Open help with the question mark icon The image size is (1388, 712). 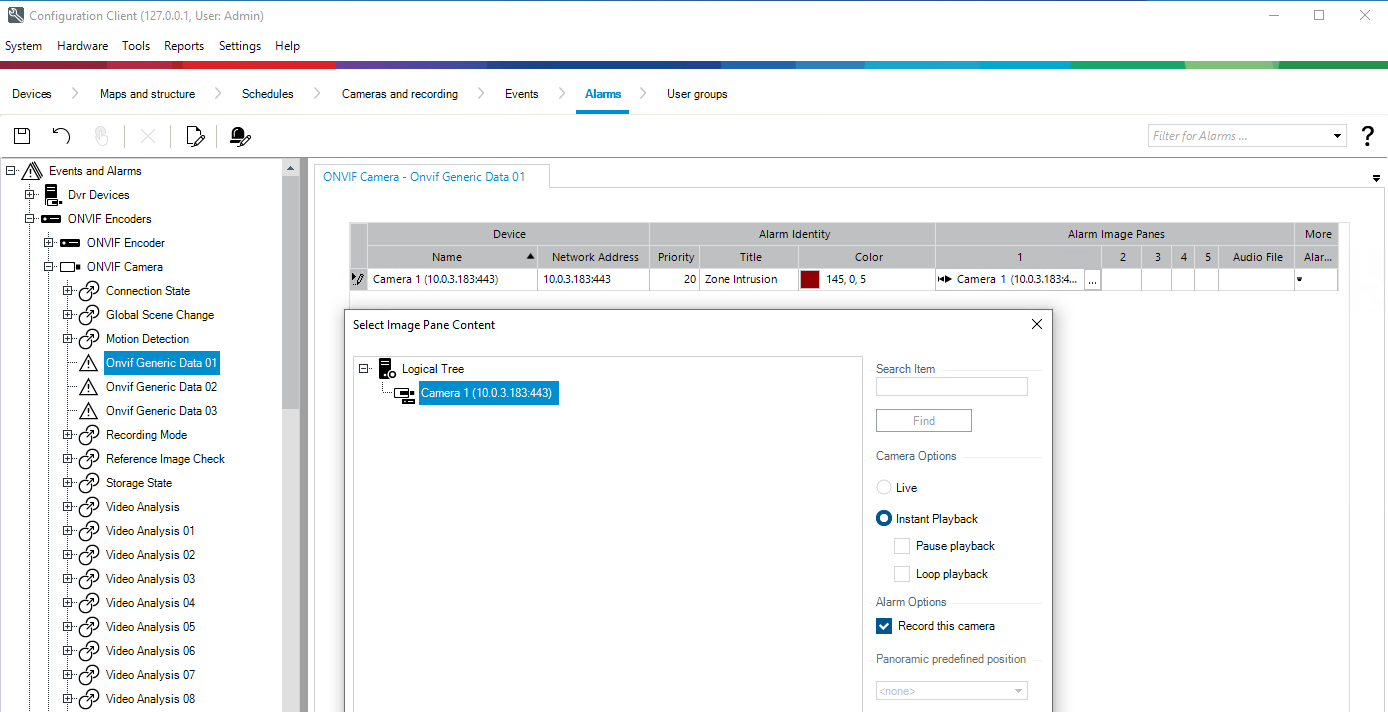click(1368, 136)
